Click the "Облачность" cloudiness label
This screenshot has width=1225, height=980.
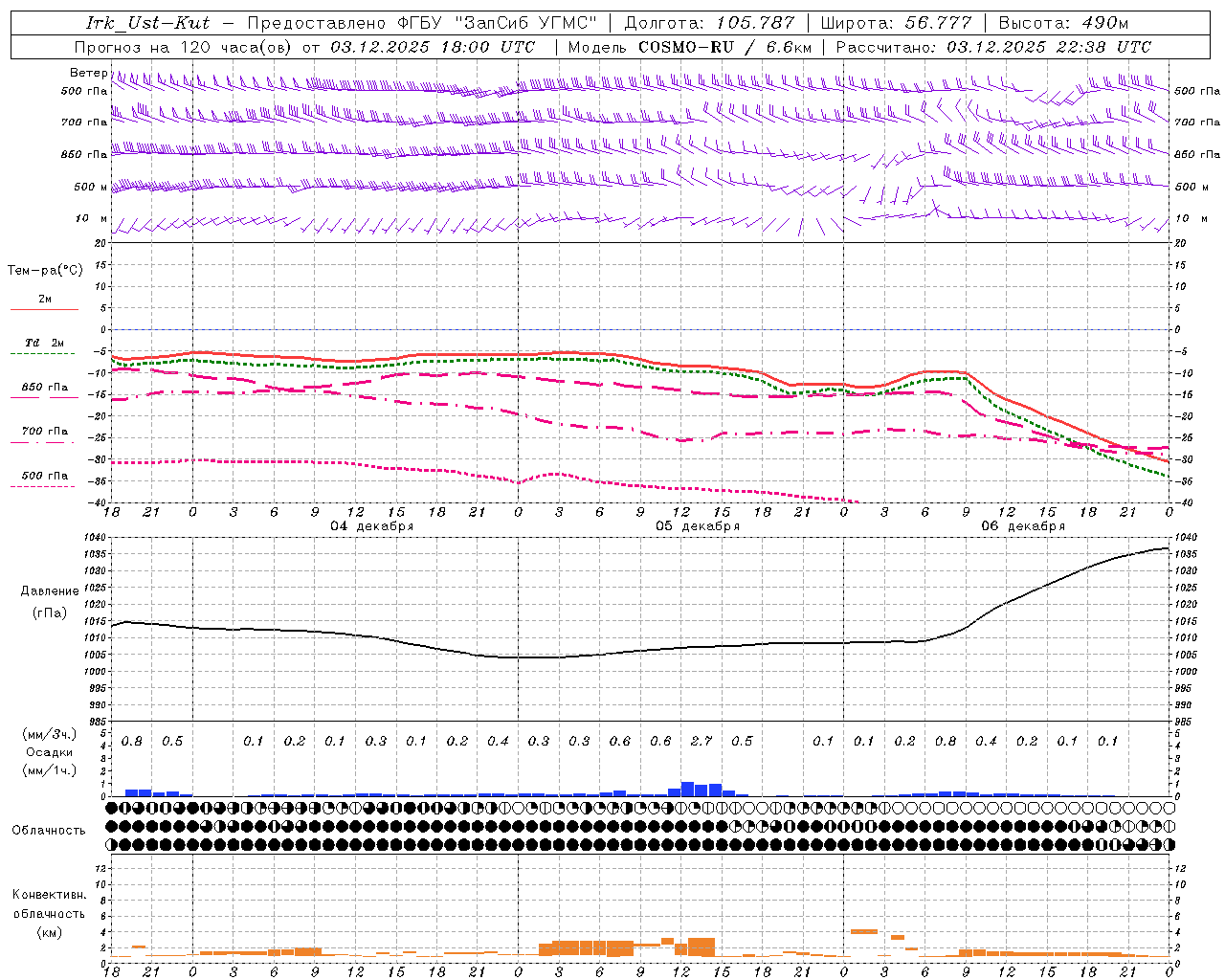49,830
